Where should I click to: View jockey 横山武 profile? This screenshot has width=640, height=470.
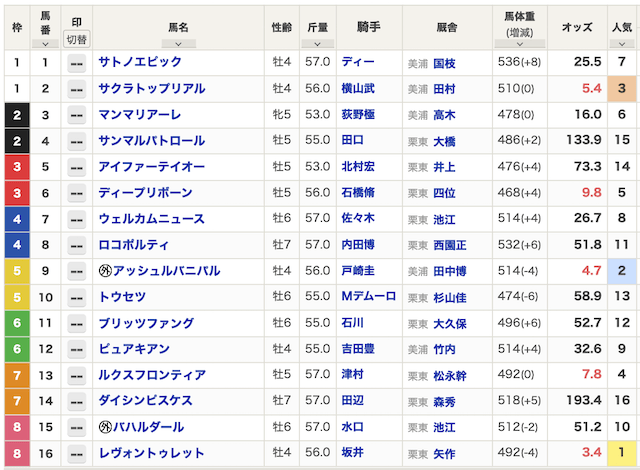tap(357, 89)
